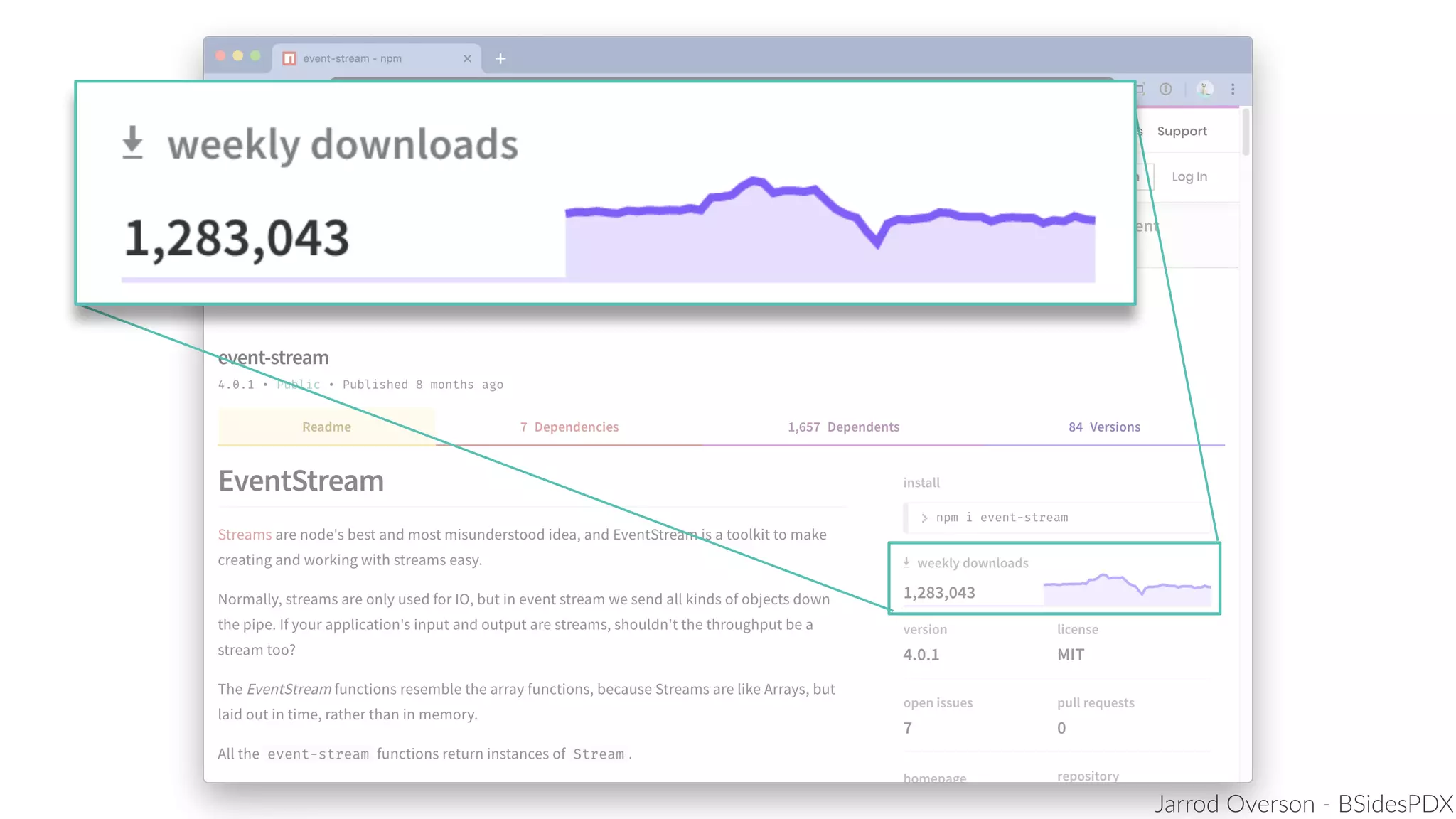Click the Log In button
Screen dimensions: 1456x819
1189,176
